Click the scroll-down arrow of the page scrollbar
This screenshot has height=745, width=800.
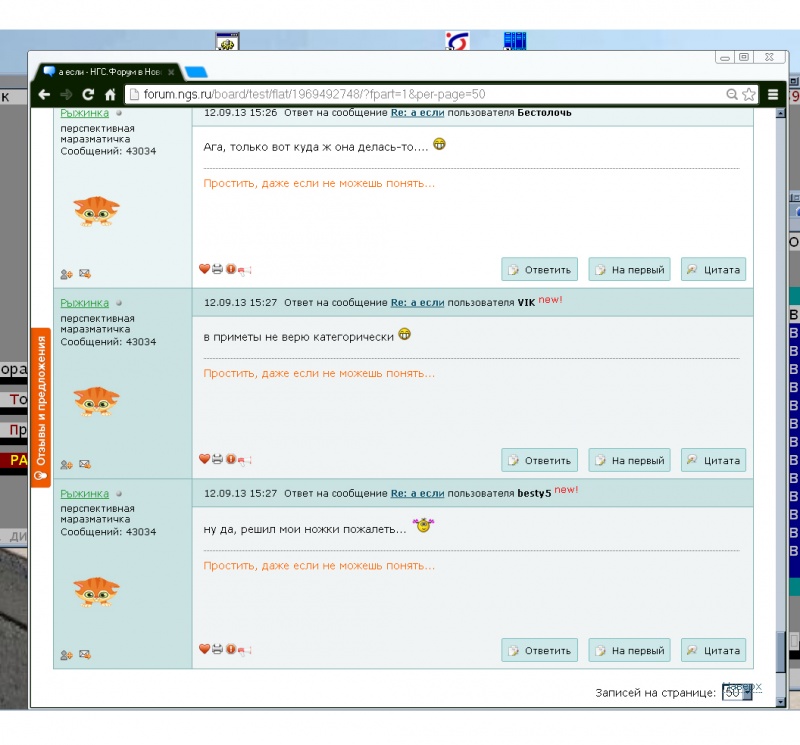click(781, 702)
